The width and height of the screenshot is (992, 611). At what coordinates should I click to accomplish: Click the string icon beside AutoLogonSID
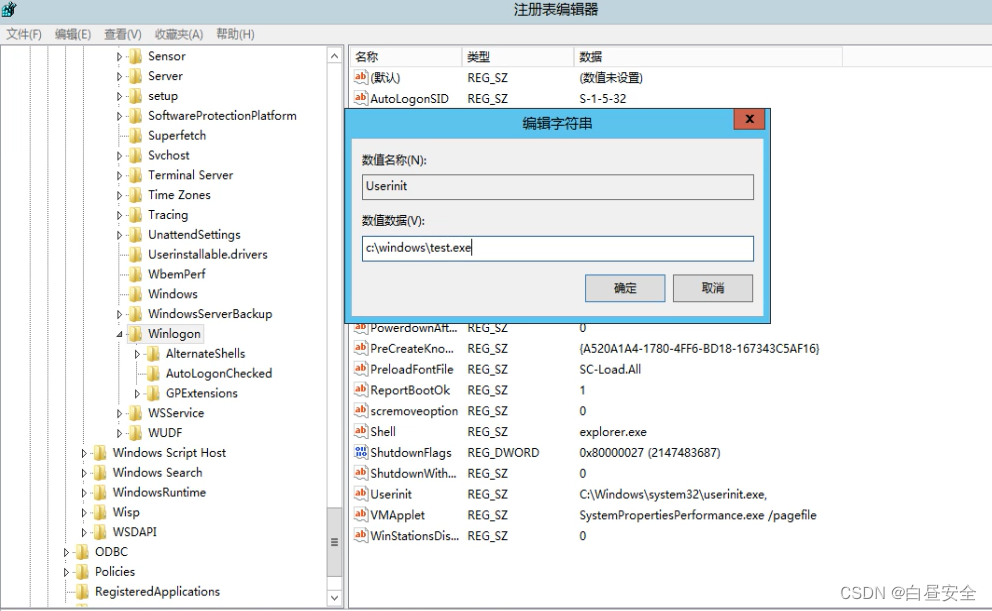click(x=361, y=98)
